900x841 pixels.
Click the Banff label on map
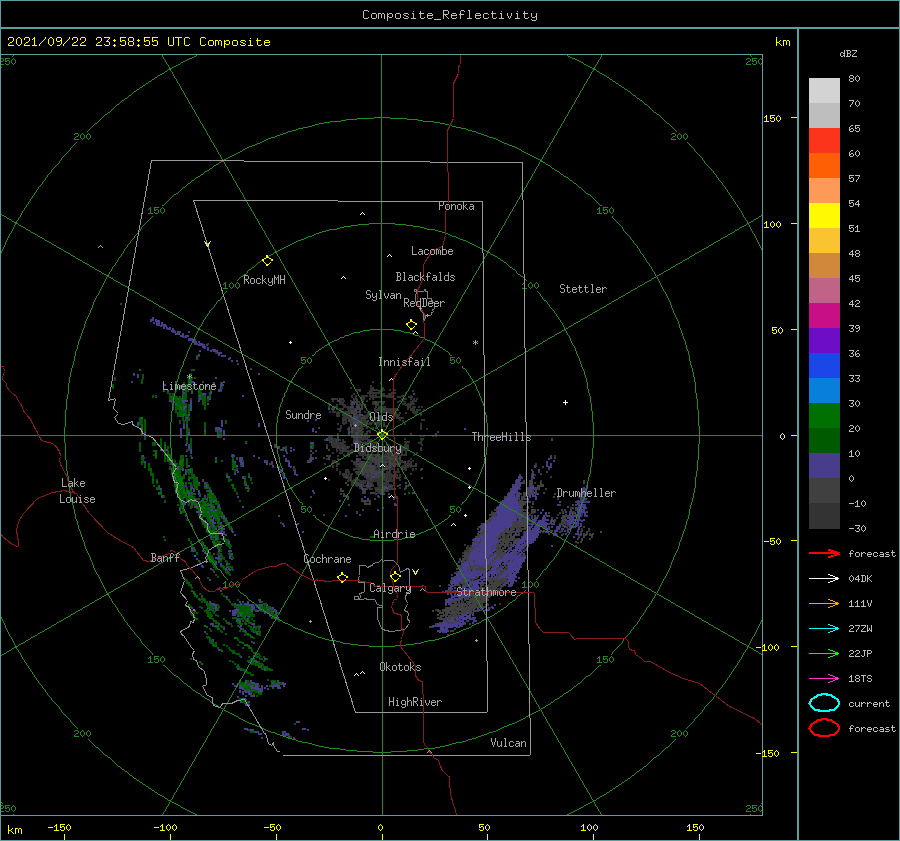tap(165, 557)
